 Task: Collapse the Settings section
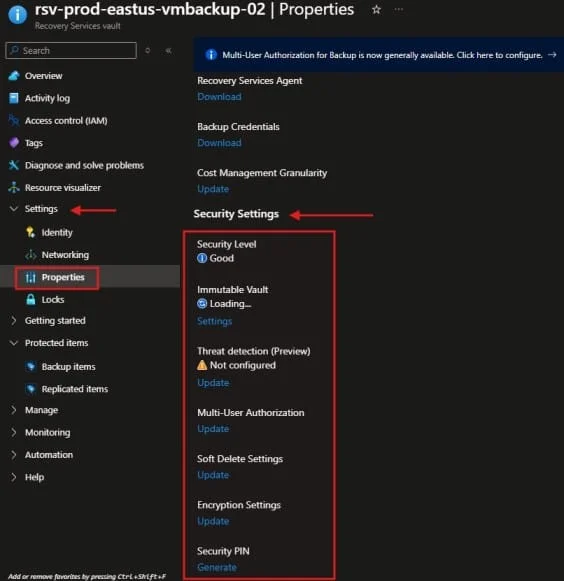pos(14,209)
